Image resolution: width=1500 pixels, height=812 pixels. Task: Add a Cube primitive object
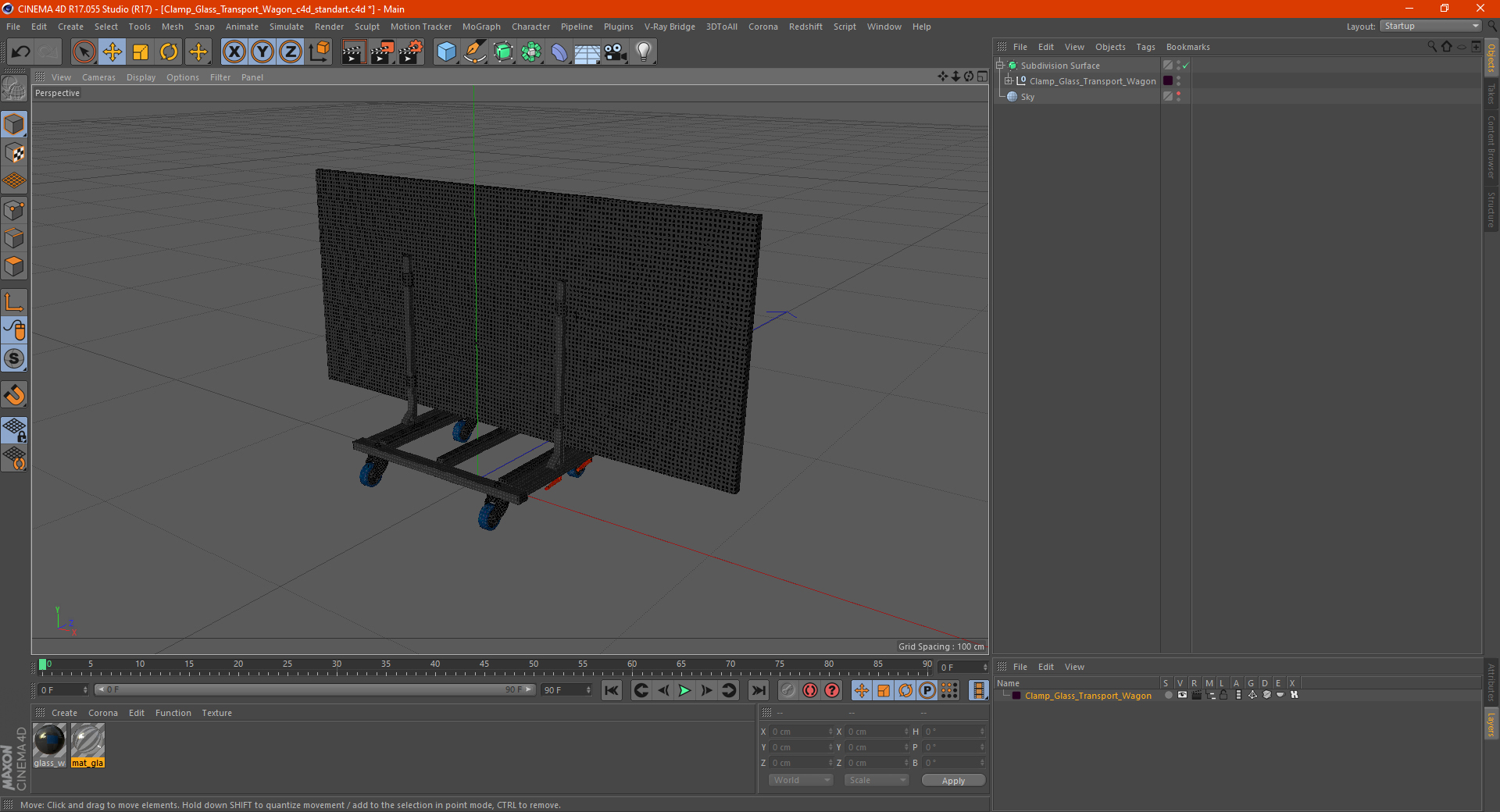click(x=446, y=52)
